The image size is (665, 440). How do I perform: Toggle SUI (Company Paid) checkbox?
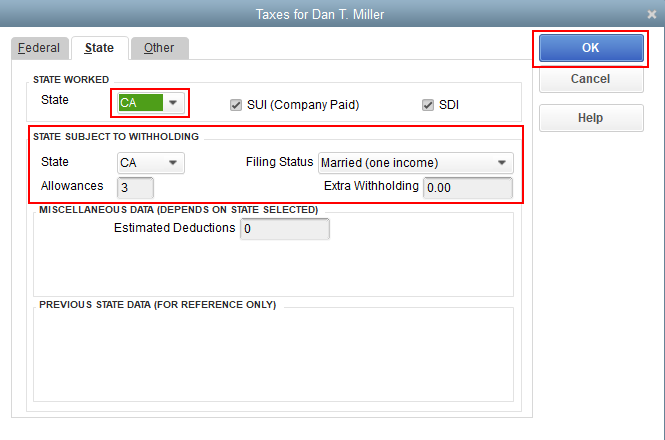[x=236, y=105]
